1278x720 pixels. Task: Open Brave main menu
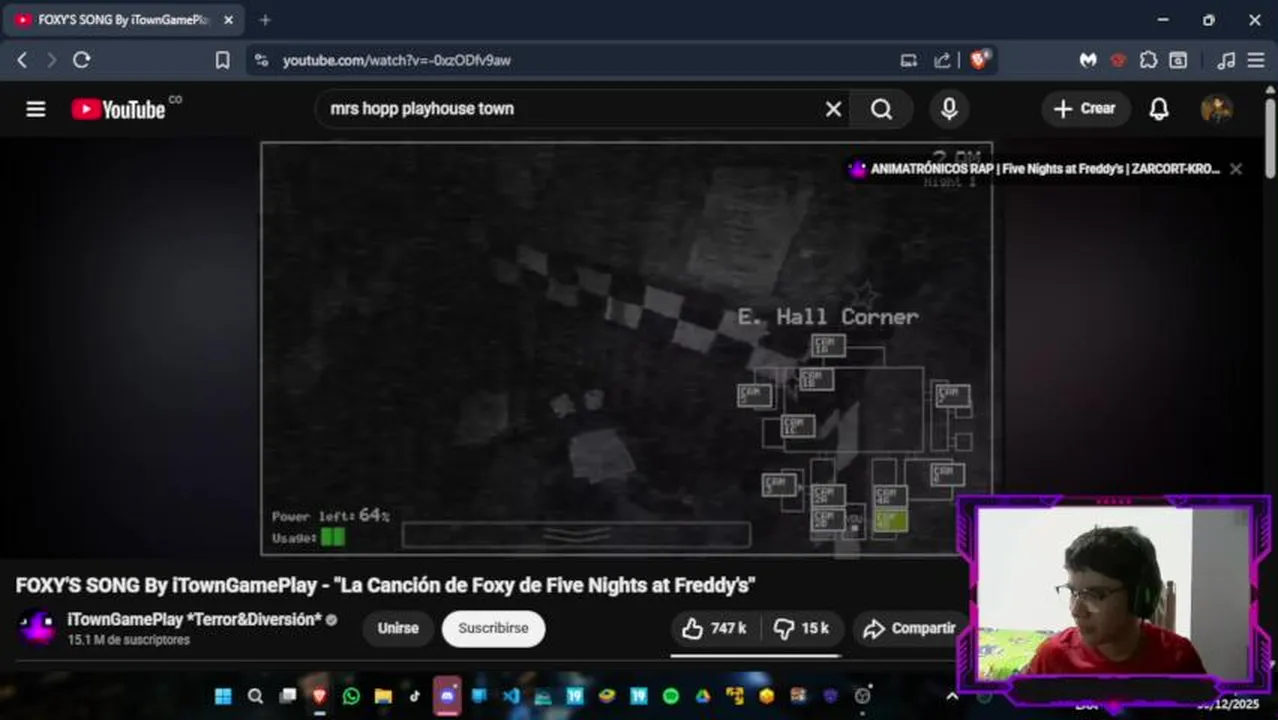pos(1256,60)
